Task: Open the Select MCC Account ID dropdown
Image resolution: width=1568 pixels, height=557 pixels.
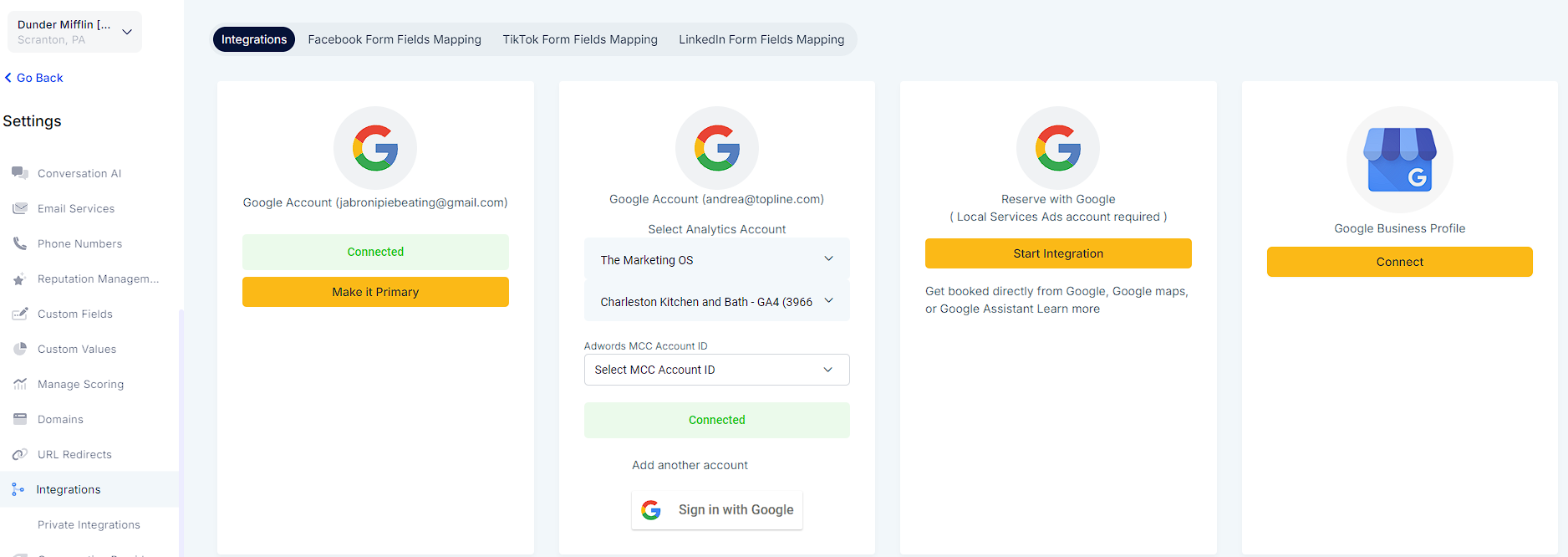Action: (717, 370)
